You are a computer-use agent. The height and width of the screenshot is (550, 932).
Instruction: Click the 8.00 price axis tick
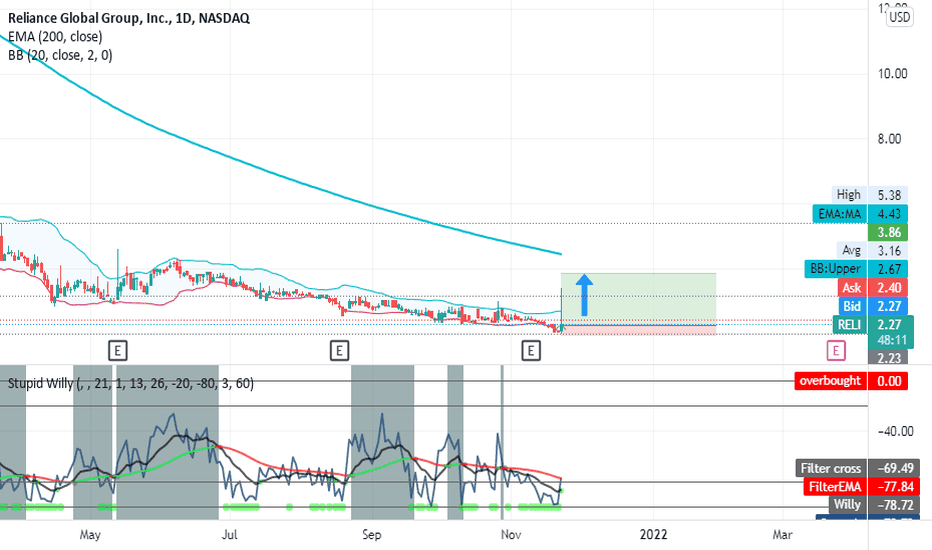(x=889, y=139)
